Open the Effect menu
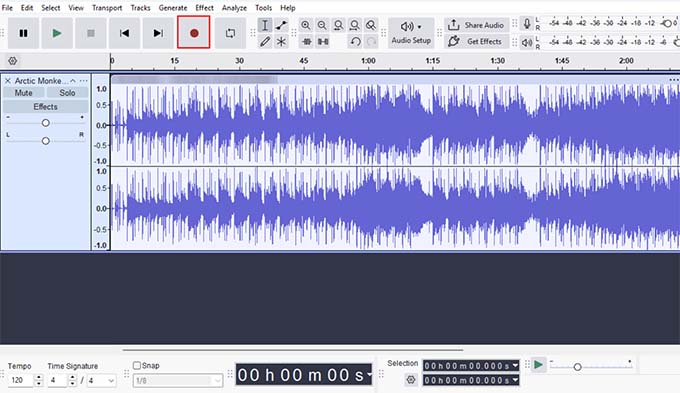Screen dimensions: 680x393 click(x=204, y=8)
